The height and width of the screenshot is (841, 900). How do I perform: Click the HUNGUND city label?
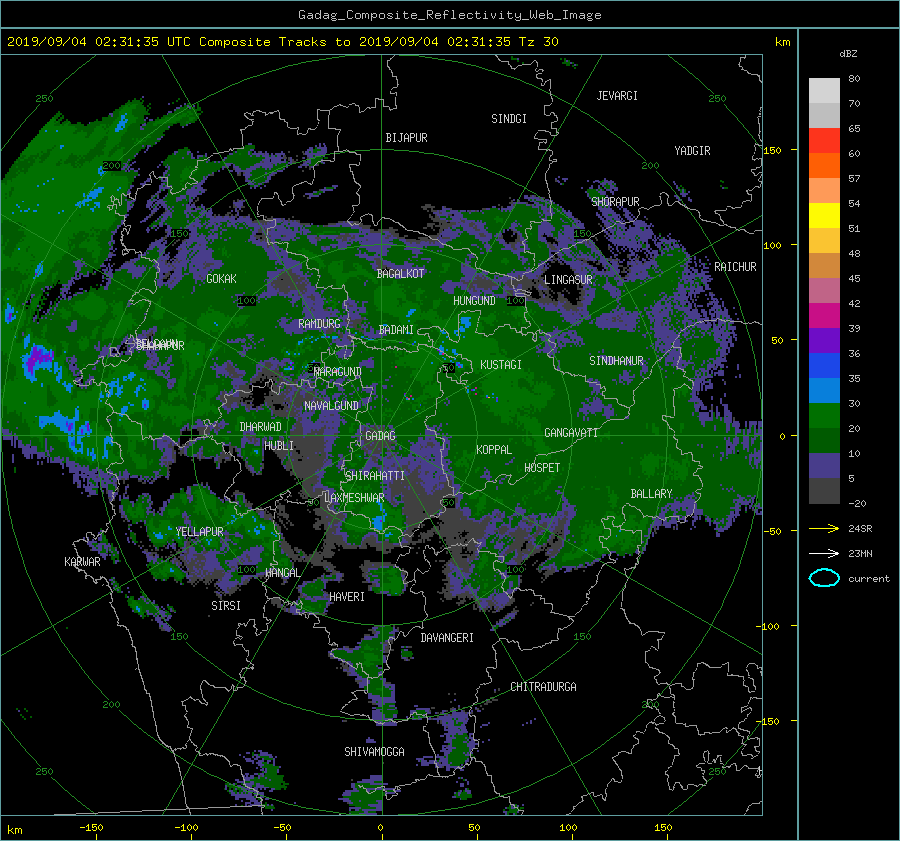pos(474,301)
